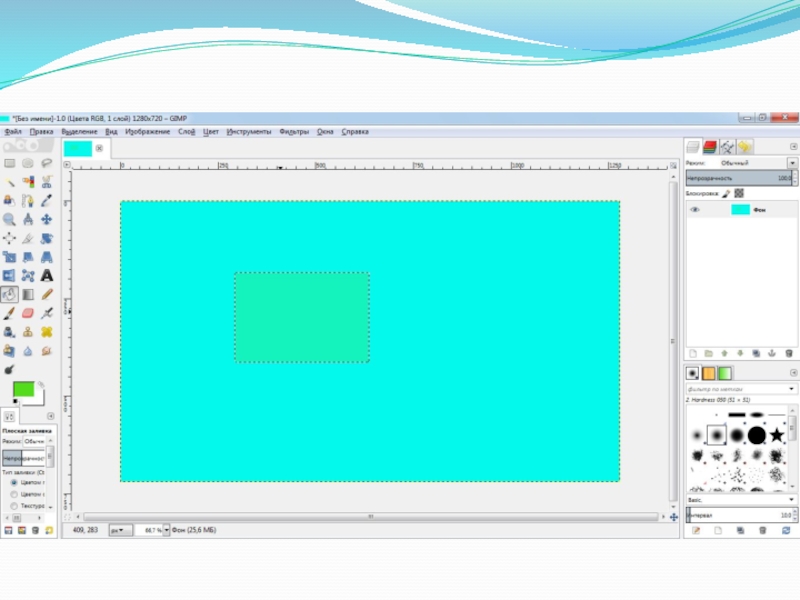Expand the brush tag filter dropdown
The width and height of the screenshot is (800, 600).
pyautogui.click(x=792, y=387)
